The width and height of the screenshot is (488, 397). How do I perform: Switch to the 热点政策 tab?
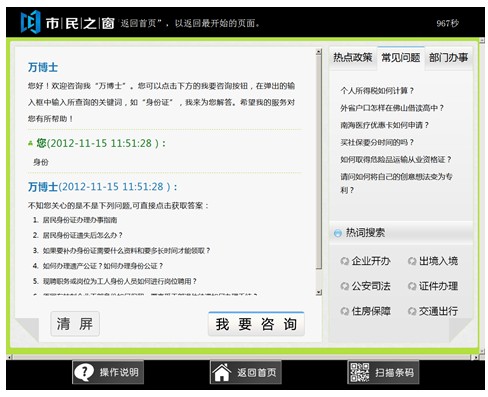(353, 58)
